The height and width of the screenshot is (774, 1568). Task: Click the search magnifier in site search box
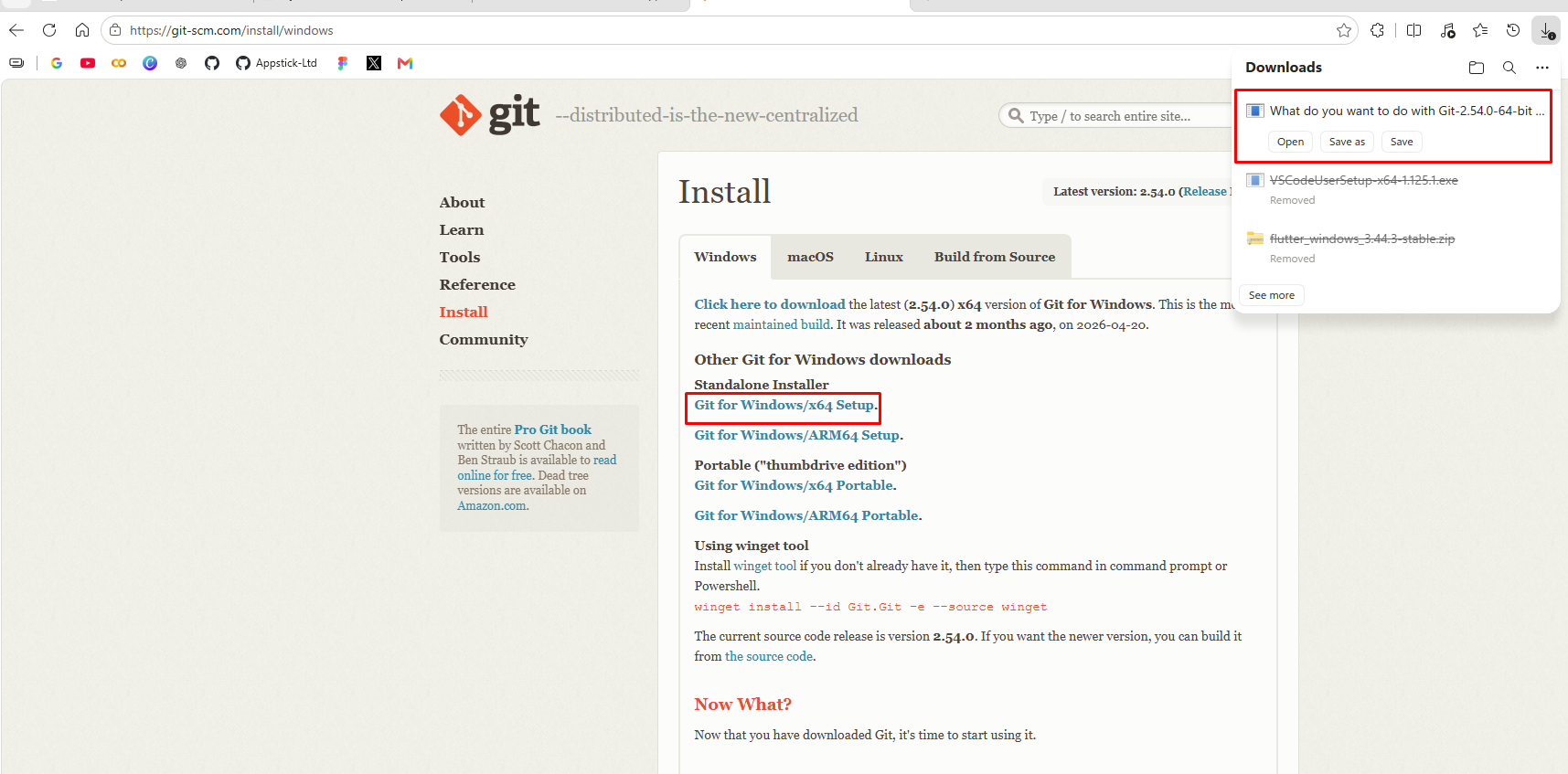pyautogui.click(x=1015, y=116)
